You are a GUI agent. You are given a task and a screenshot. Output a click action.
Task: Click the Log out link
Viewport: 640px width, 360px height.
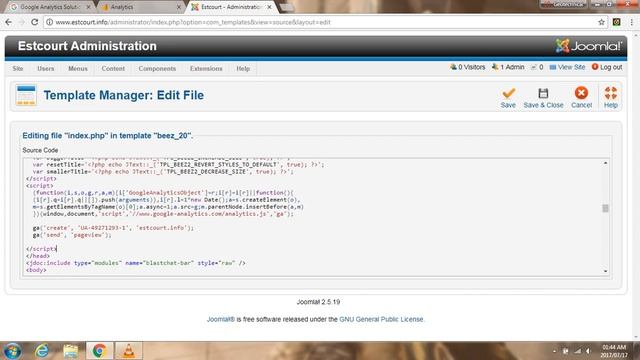tap(611, 67)
